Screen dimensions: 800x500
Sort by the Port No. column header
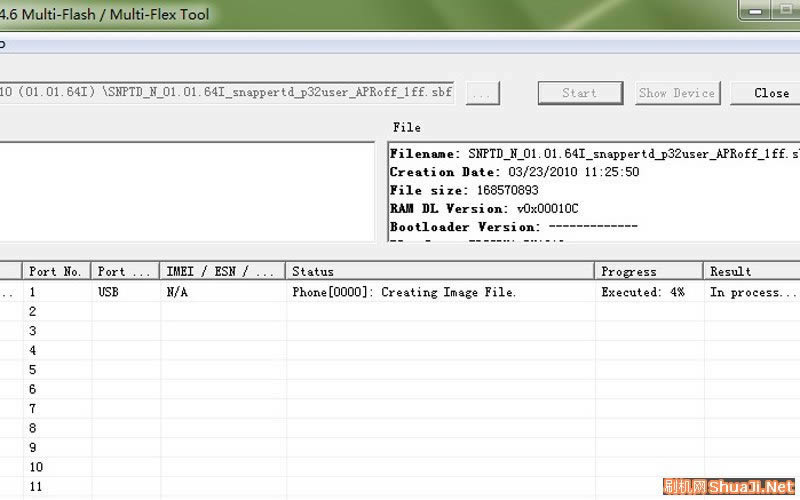tap(56, 271)
